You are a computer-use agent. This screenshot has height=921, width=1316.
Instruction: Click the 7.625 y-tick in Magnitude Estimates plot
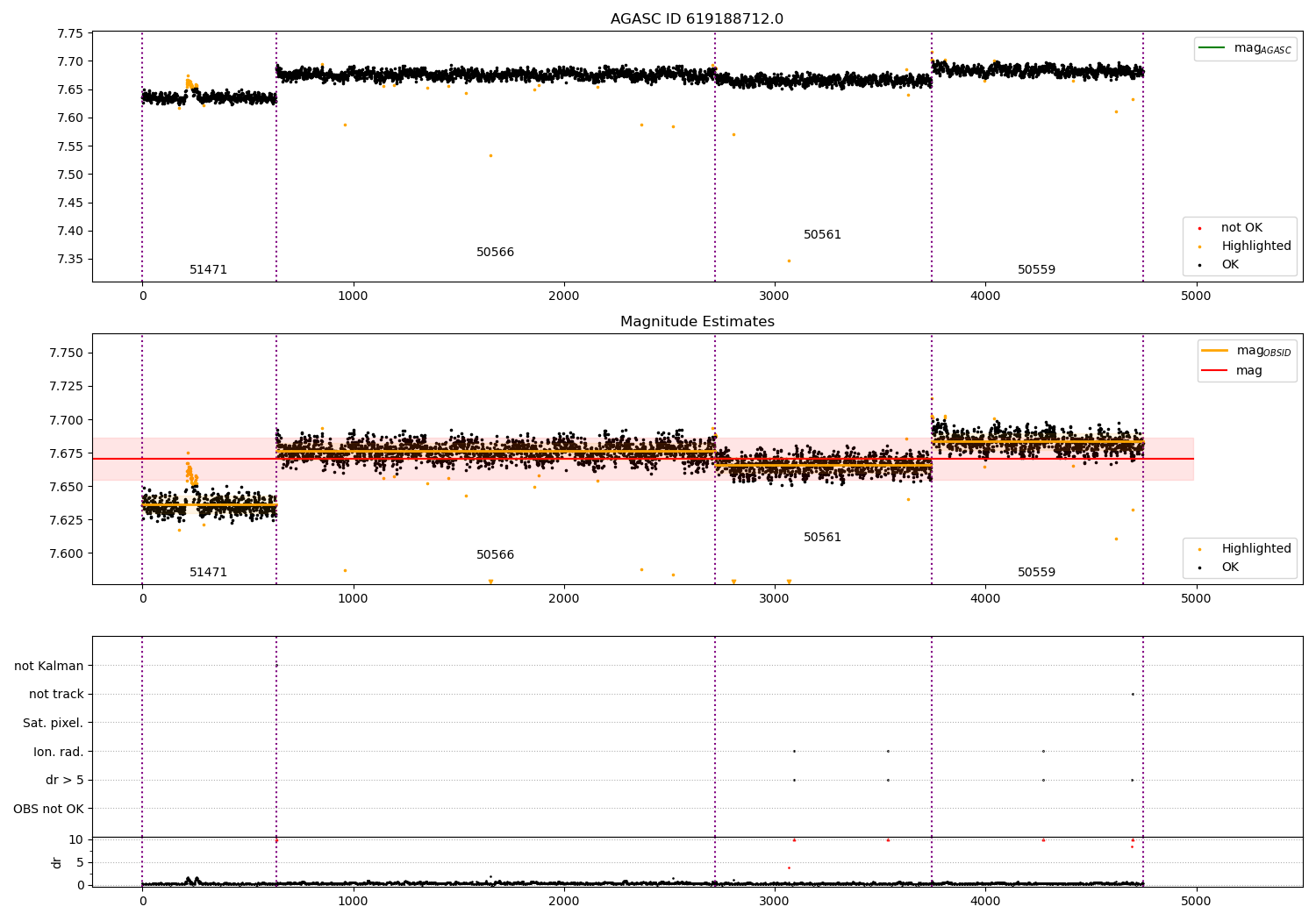(x=67, y=521)
